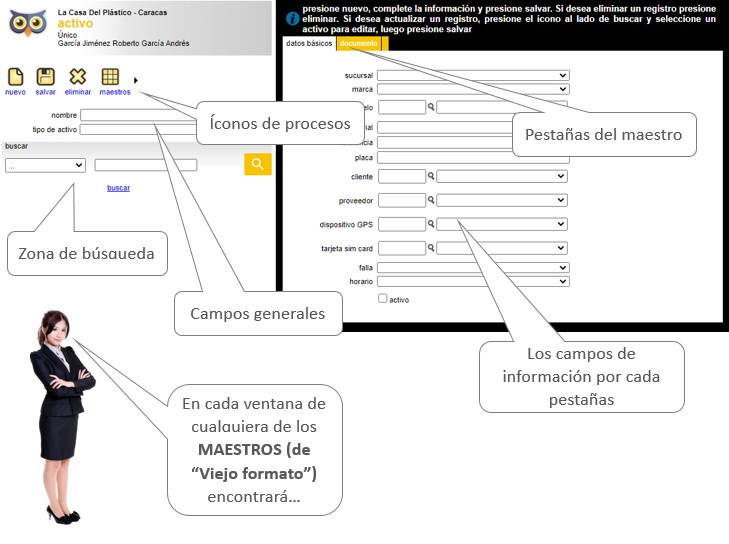729x544 pixels.
Task: Click the magnifier beside the modelo code field
Action: 431,107
